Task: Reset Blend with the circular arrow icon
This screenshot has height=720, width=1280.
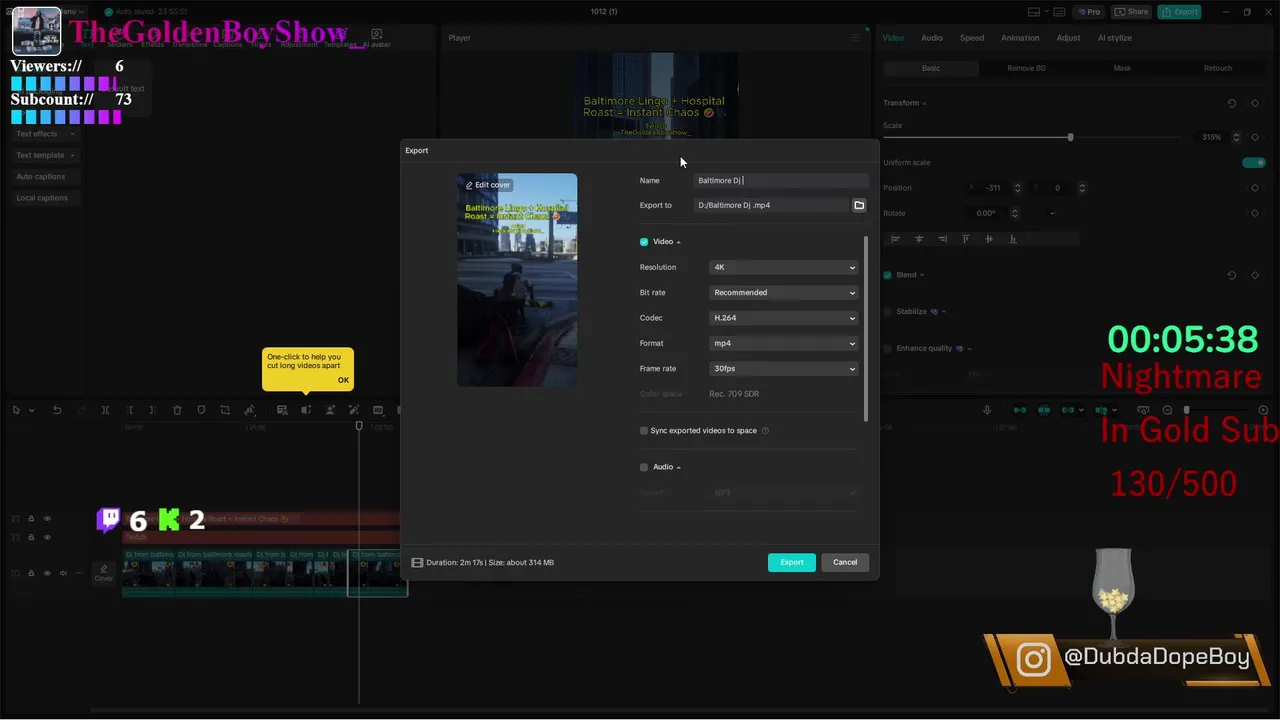Action: [1231, 275]
